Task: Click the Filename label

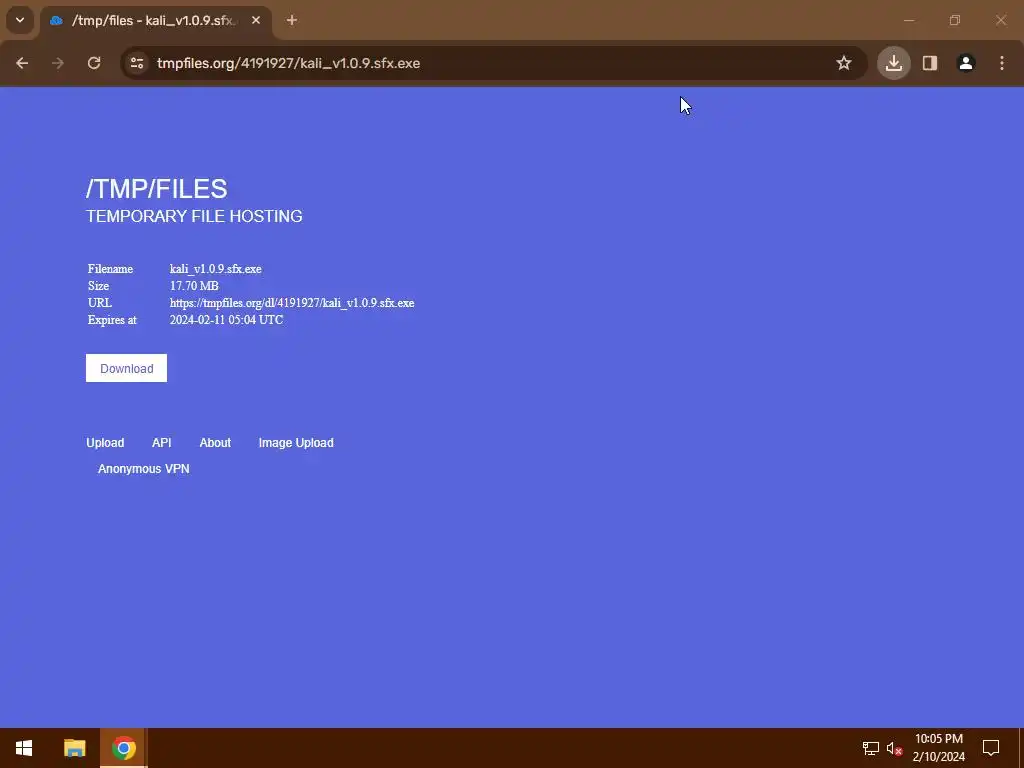Action: (x=110, y=269)
